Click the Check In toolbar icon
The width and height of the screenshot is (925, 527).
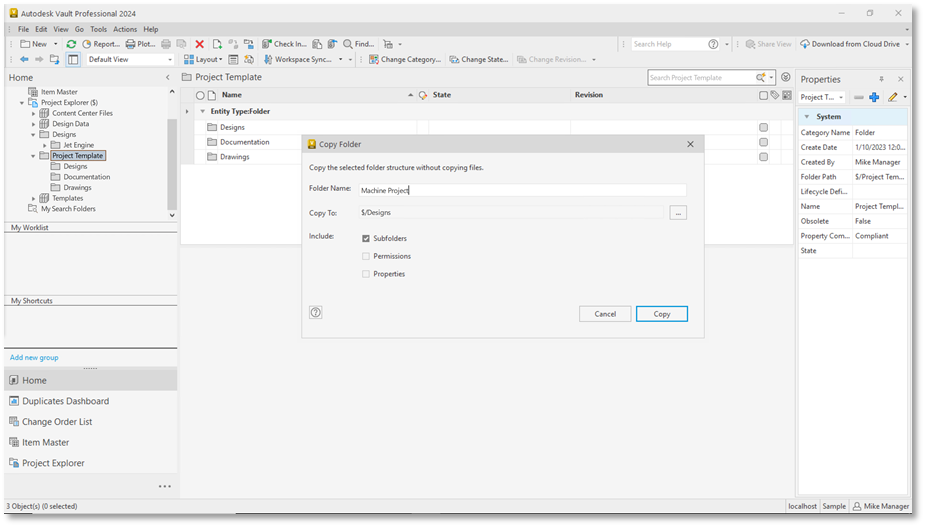[267, 44]
